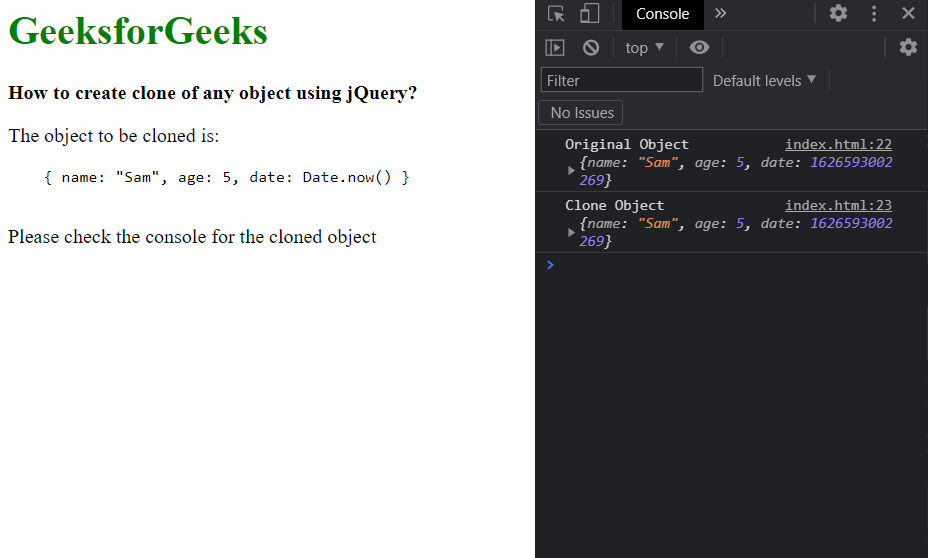The image size is (928, 558).
Task: Expand the Original Object log entry
Action: pyautogui.click(x=571, y=170)
